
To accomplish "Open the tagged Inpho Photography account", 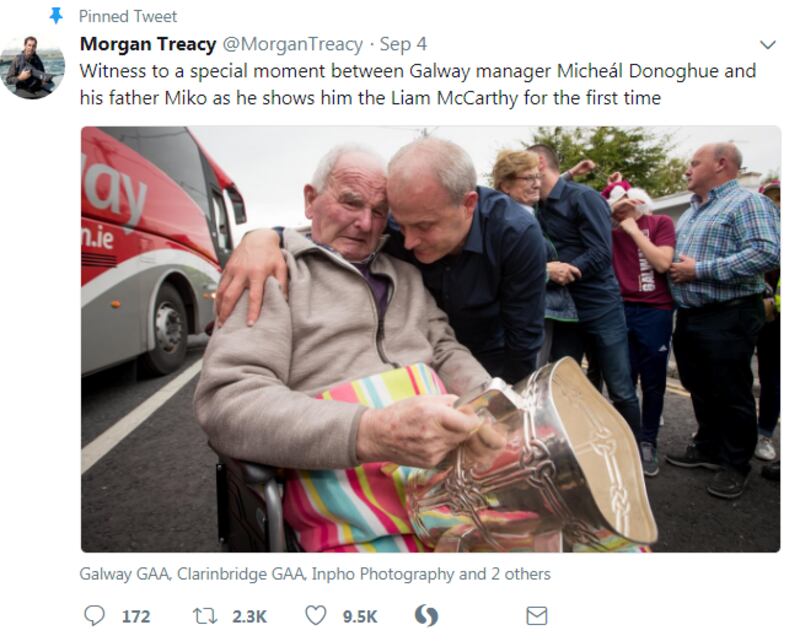I will (x=383, y=574).
